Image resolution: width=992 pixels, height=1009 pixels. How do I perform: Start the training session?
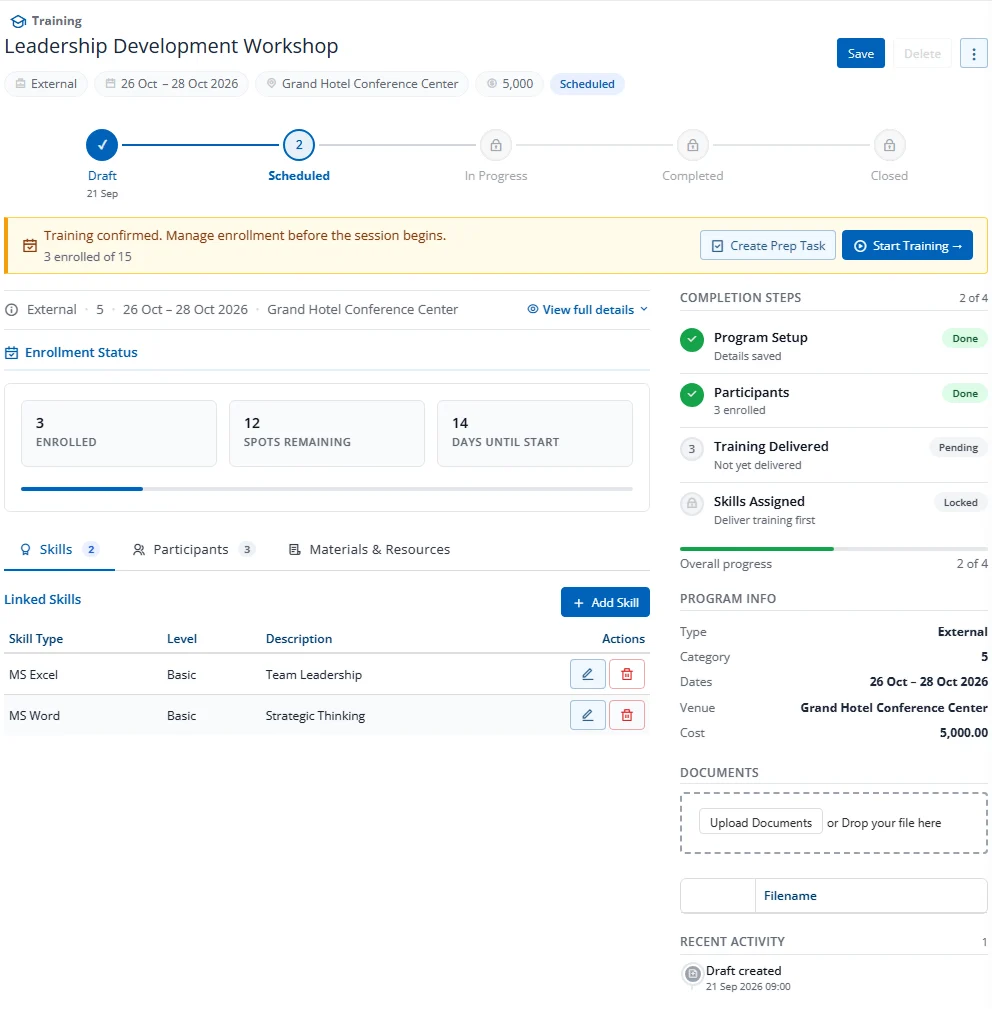click(x=907, y=246)
